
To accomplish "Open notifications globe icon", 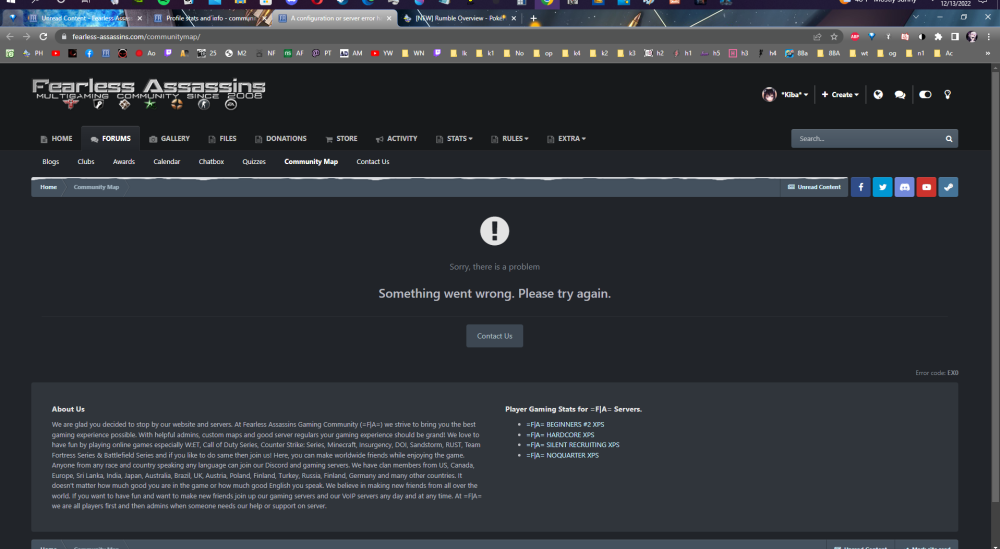I will coord(878,94).
